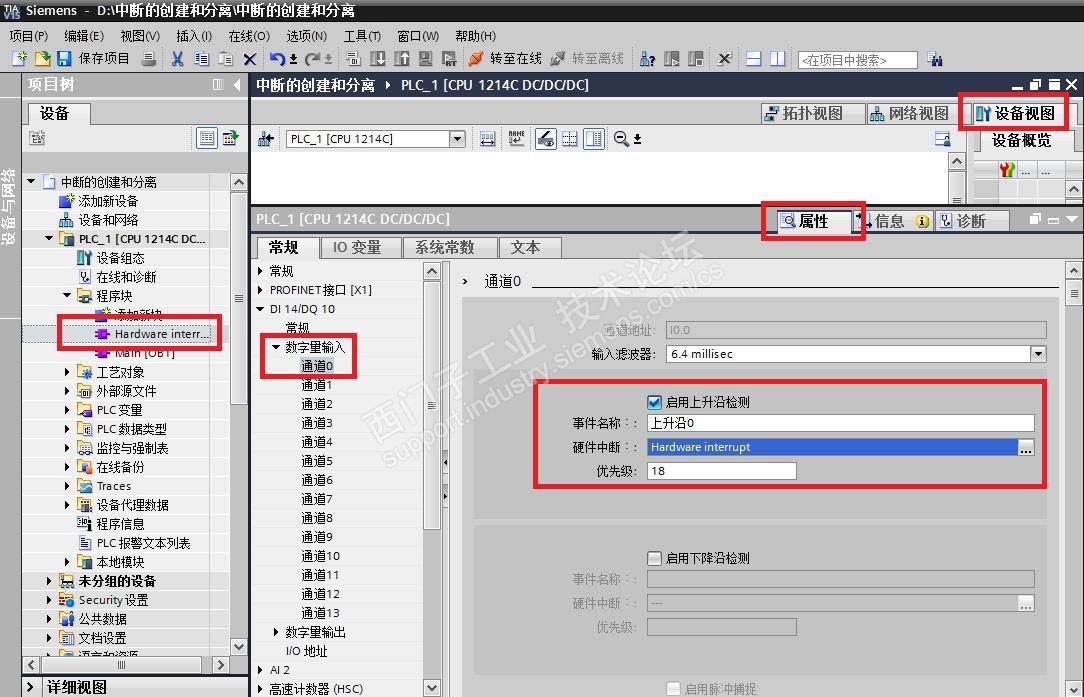The width and height of the screenshot is (1084, 697).
Task: Expand the 工艺对象 tree node
Action: (67, 372)
